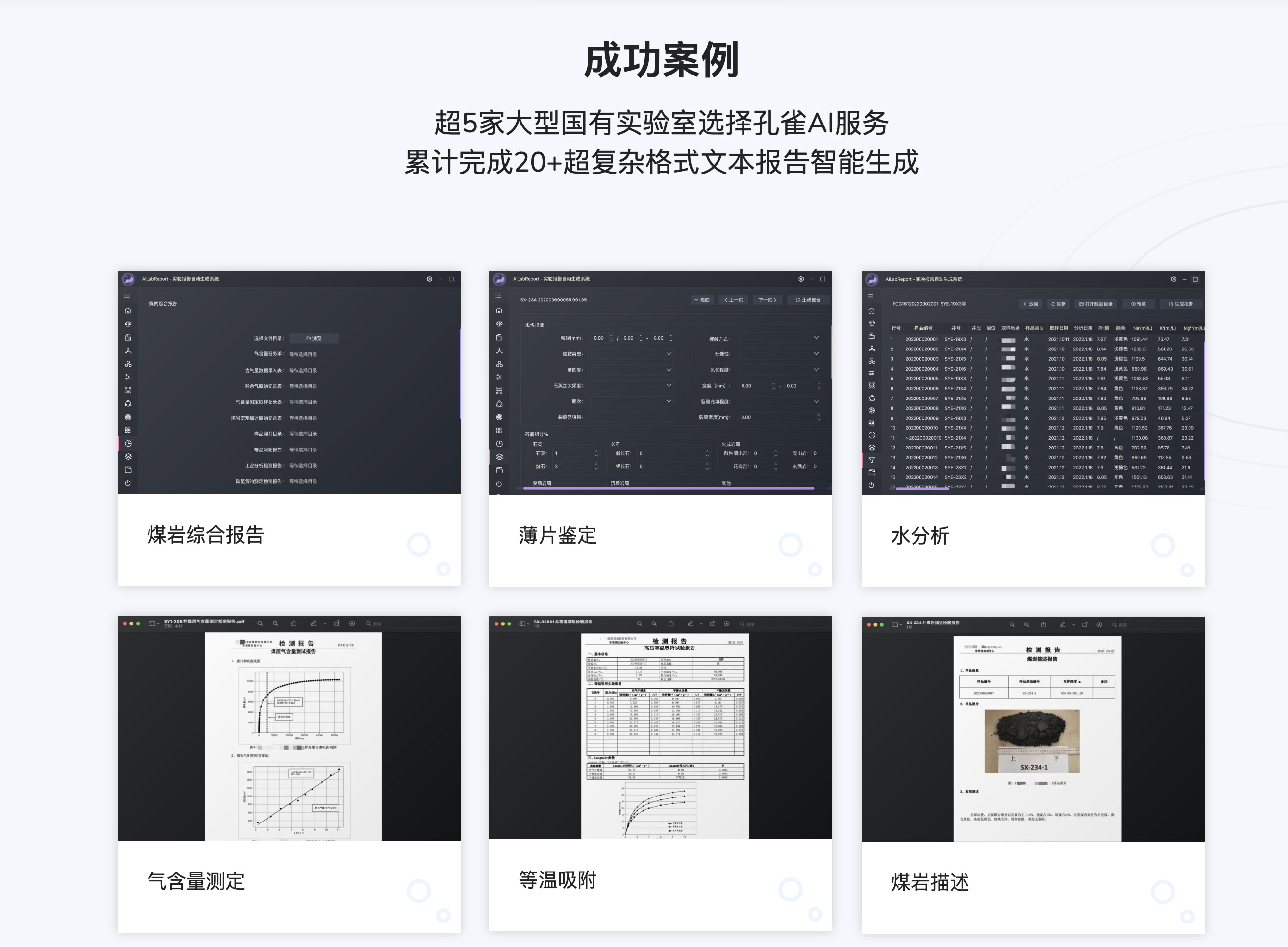This screenshot has height=947, width=1288.
Task: Click the 裂缝充填物 input field in 薄片鉴定 screenshot
Action: (632, 417)
